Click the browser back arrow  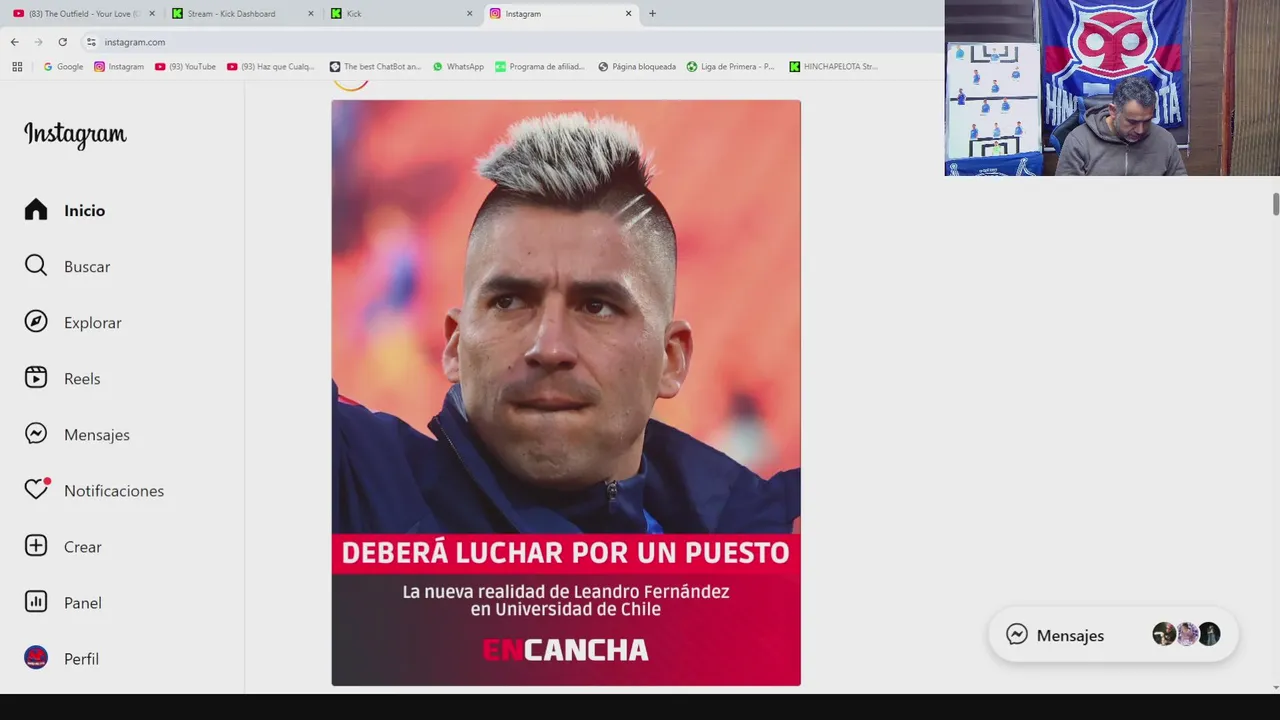pyautogui.click(x=14, y=42)
